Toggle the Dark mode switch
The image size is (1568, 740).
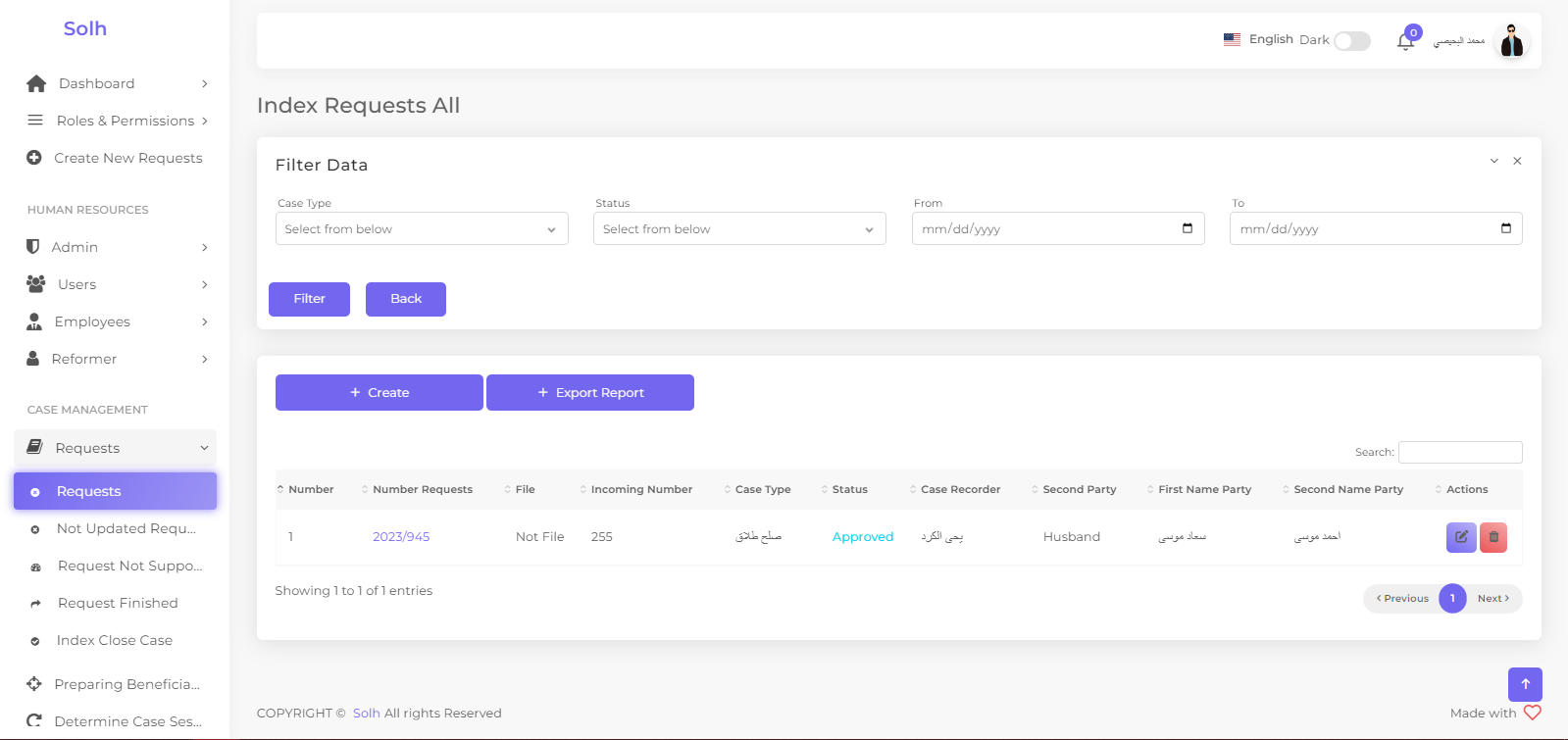(1352, 40)
